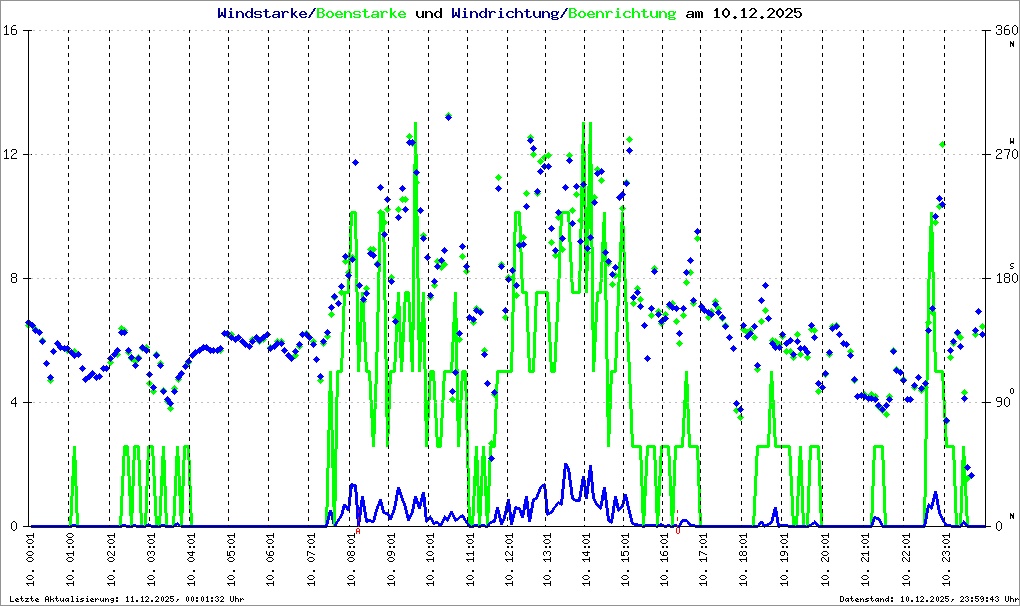The width and height of the screenshot is (1020, 606).
Task: Click the blue "Windrichtung" title word
Action: click(x=505, y=13)
